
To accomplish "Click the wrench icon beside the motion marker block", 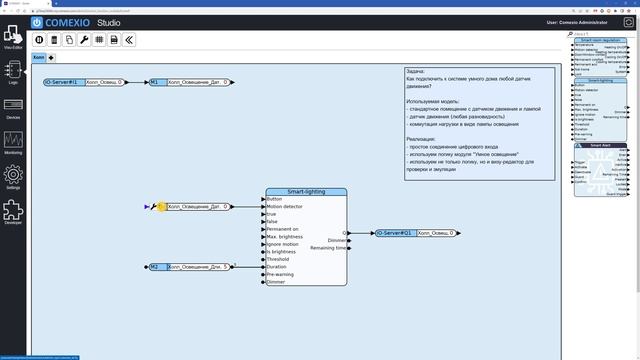I will [153, 207].
